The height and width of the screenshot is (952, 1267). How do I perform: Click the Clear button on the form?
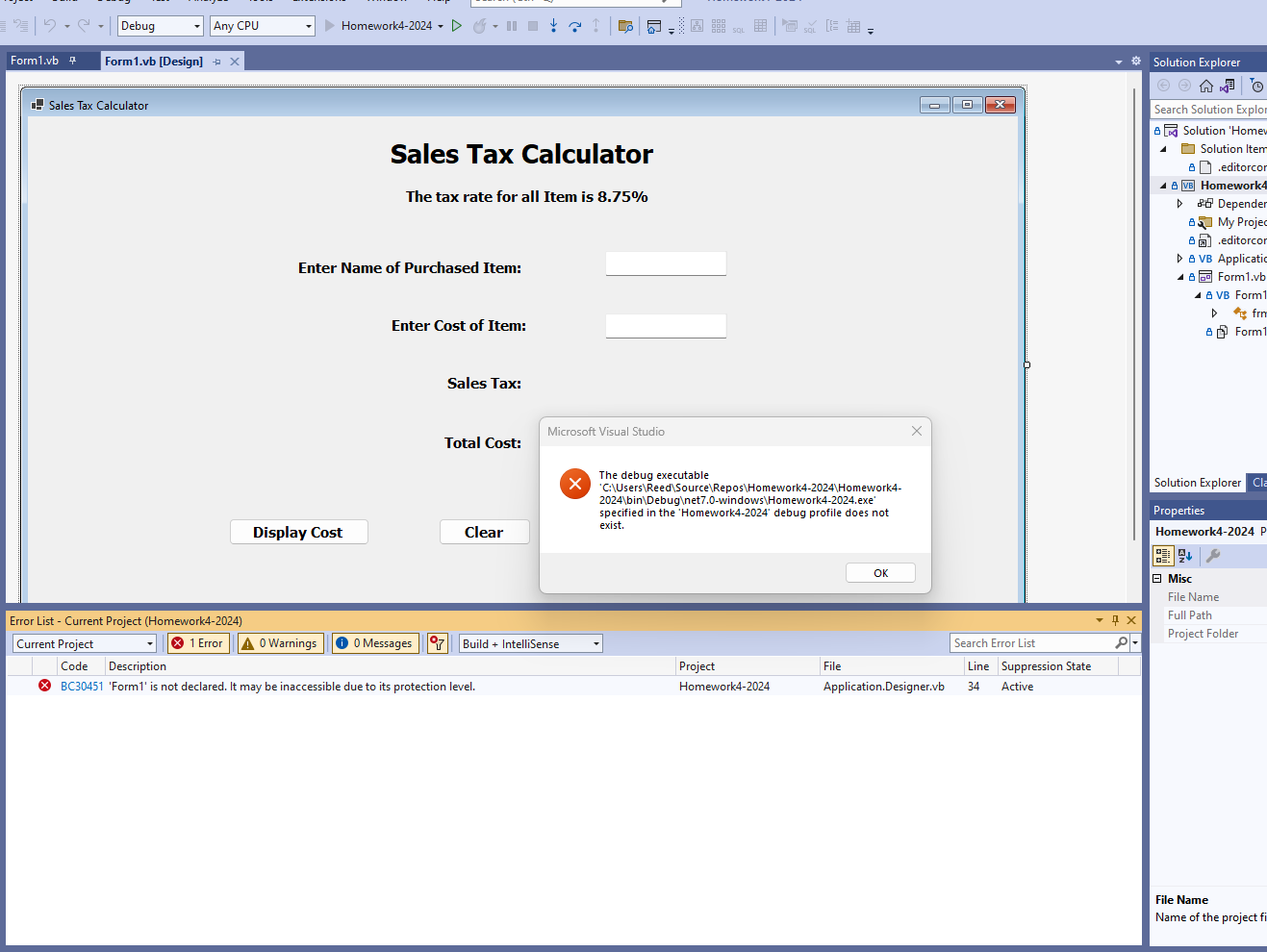pyautogui.click(x=484, y=533)
